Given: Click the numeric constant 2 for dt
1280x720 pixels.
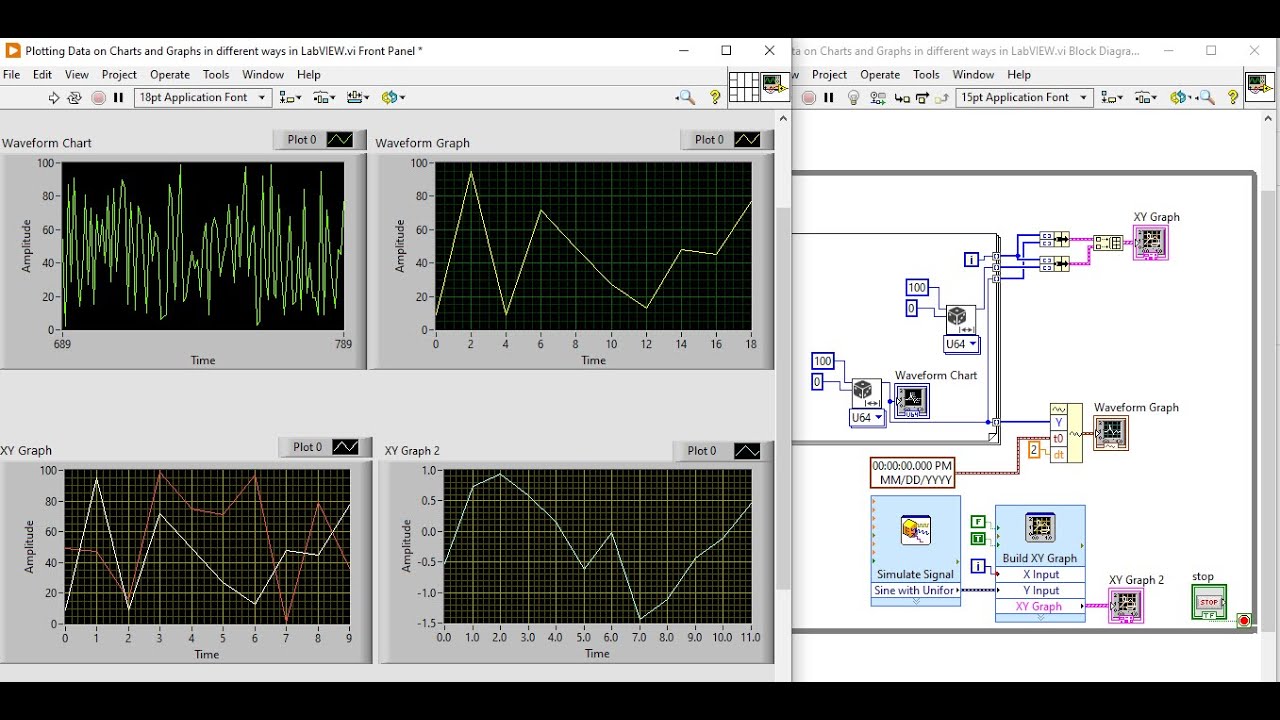Looking at the screenshot, I should [x=1034, y=450].
